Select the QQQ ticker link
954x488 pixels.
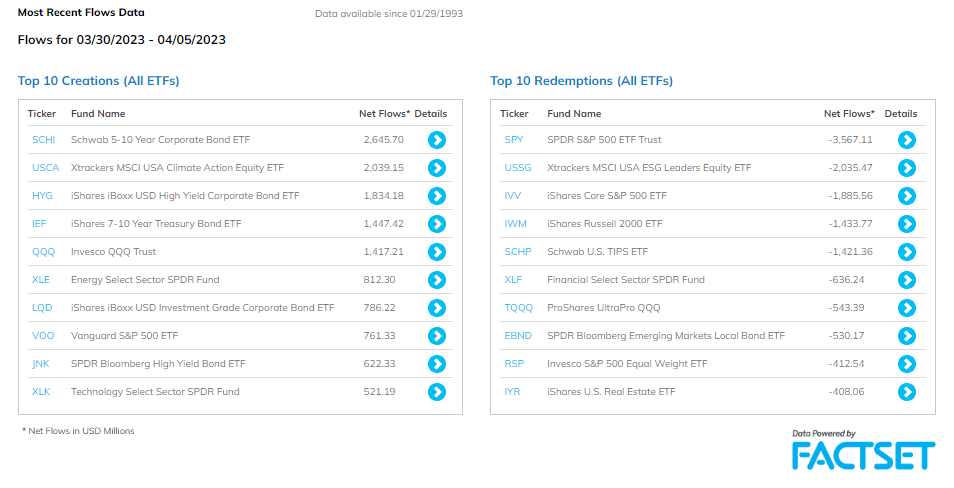point(43,251)
